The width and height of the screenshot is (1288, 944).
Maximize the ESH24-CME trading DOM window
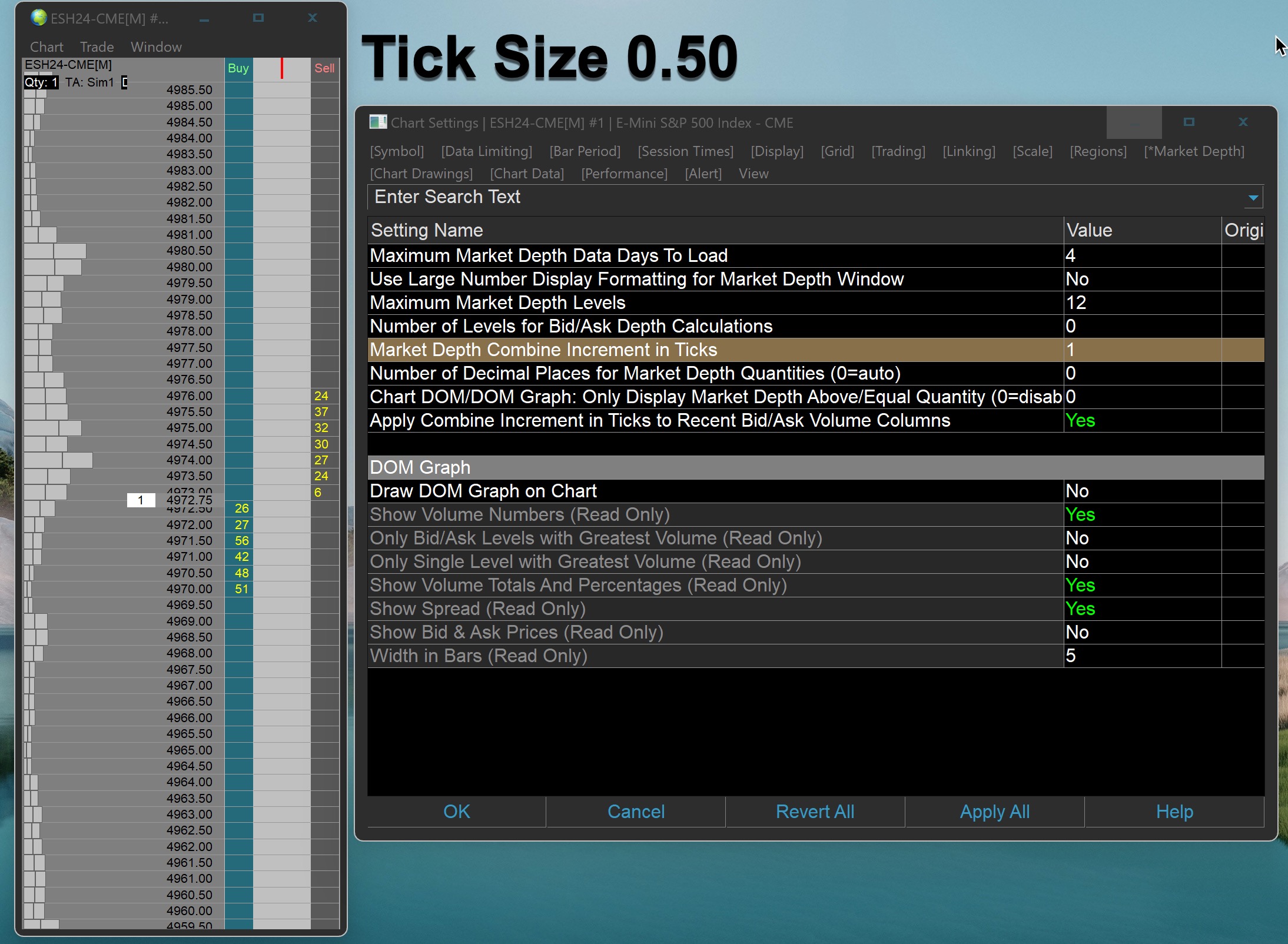[x=258, y=18]
